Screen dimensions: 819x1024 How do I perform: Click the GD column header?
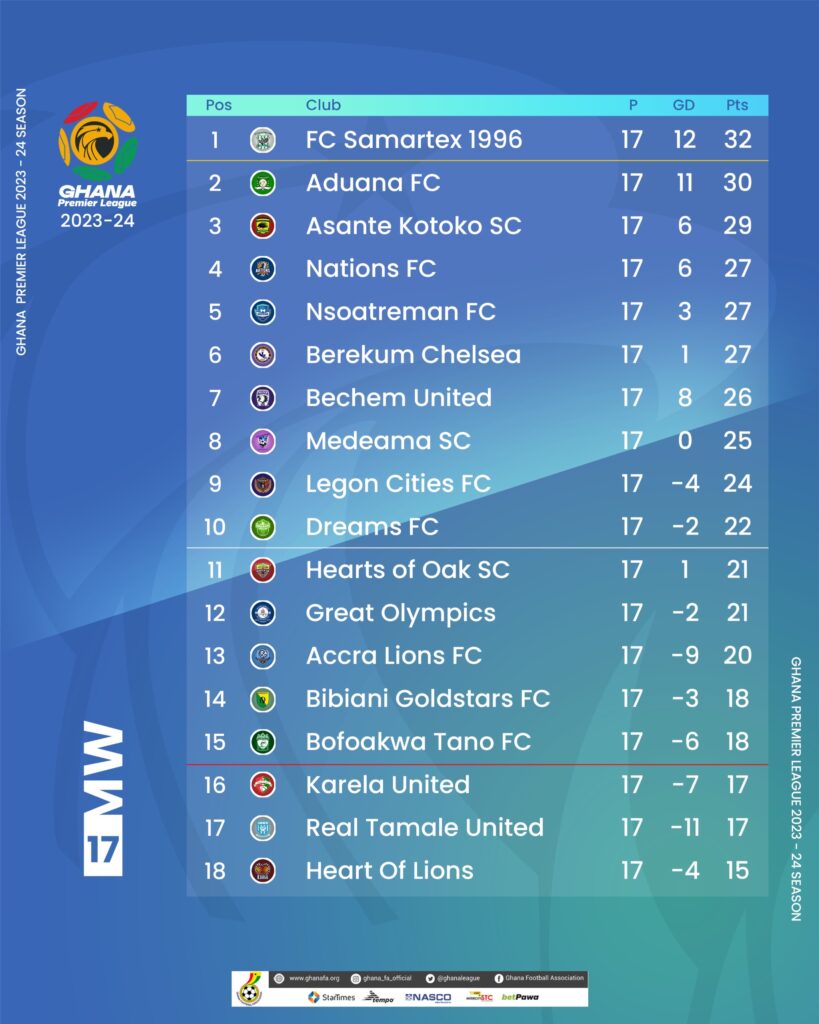[684, 105]
